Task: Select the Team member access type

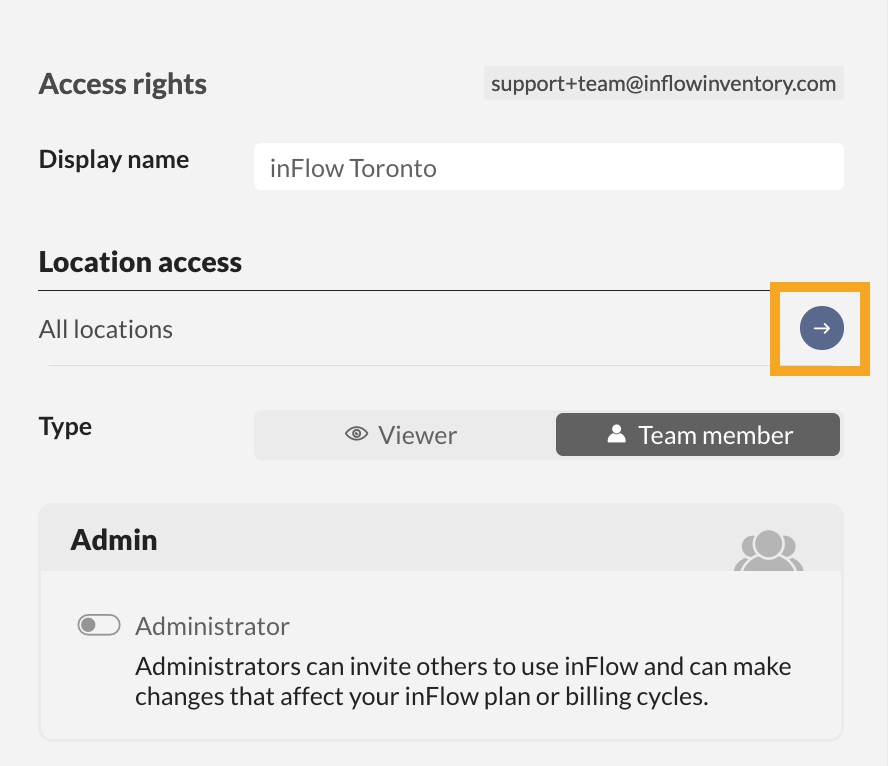Action: point(698,435)
